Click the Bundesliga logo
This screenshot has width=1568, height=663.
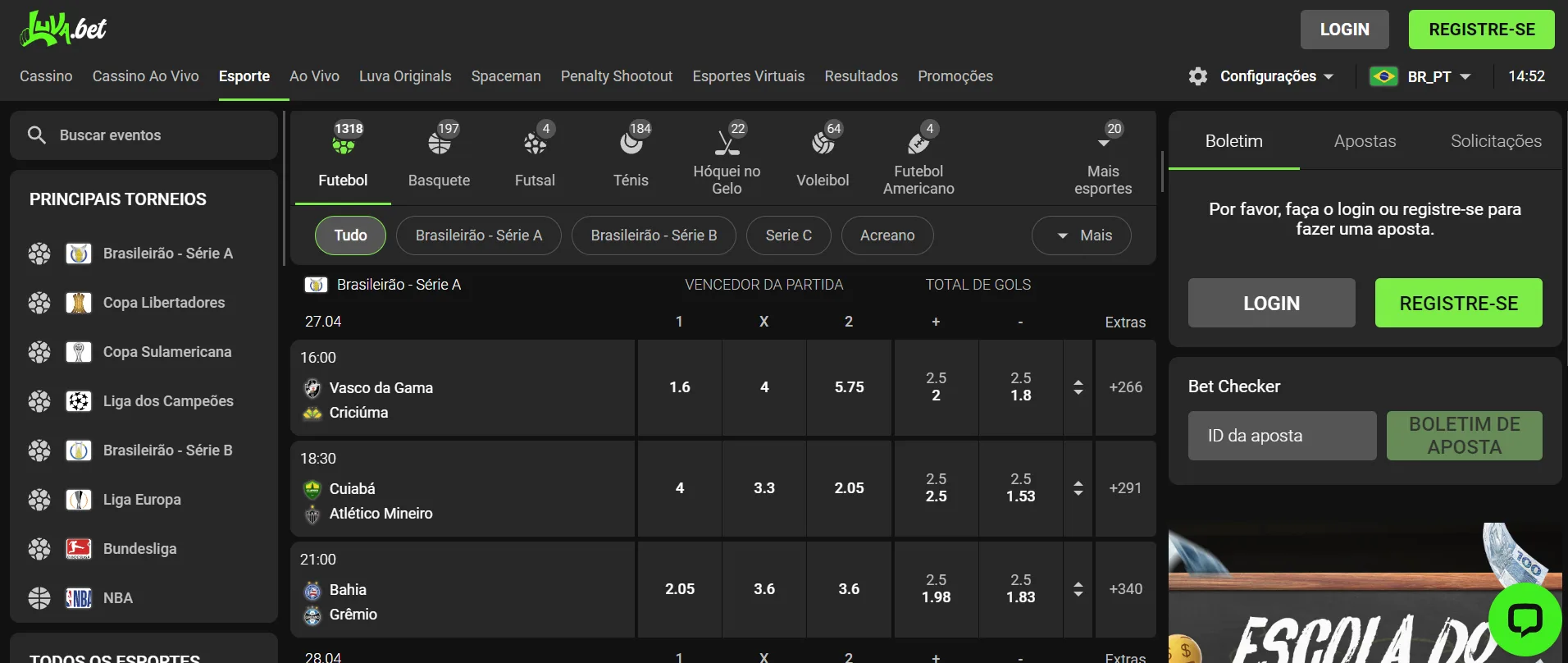[79, 549]
